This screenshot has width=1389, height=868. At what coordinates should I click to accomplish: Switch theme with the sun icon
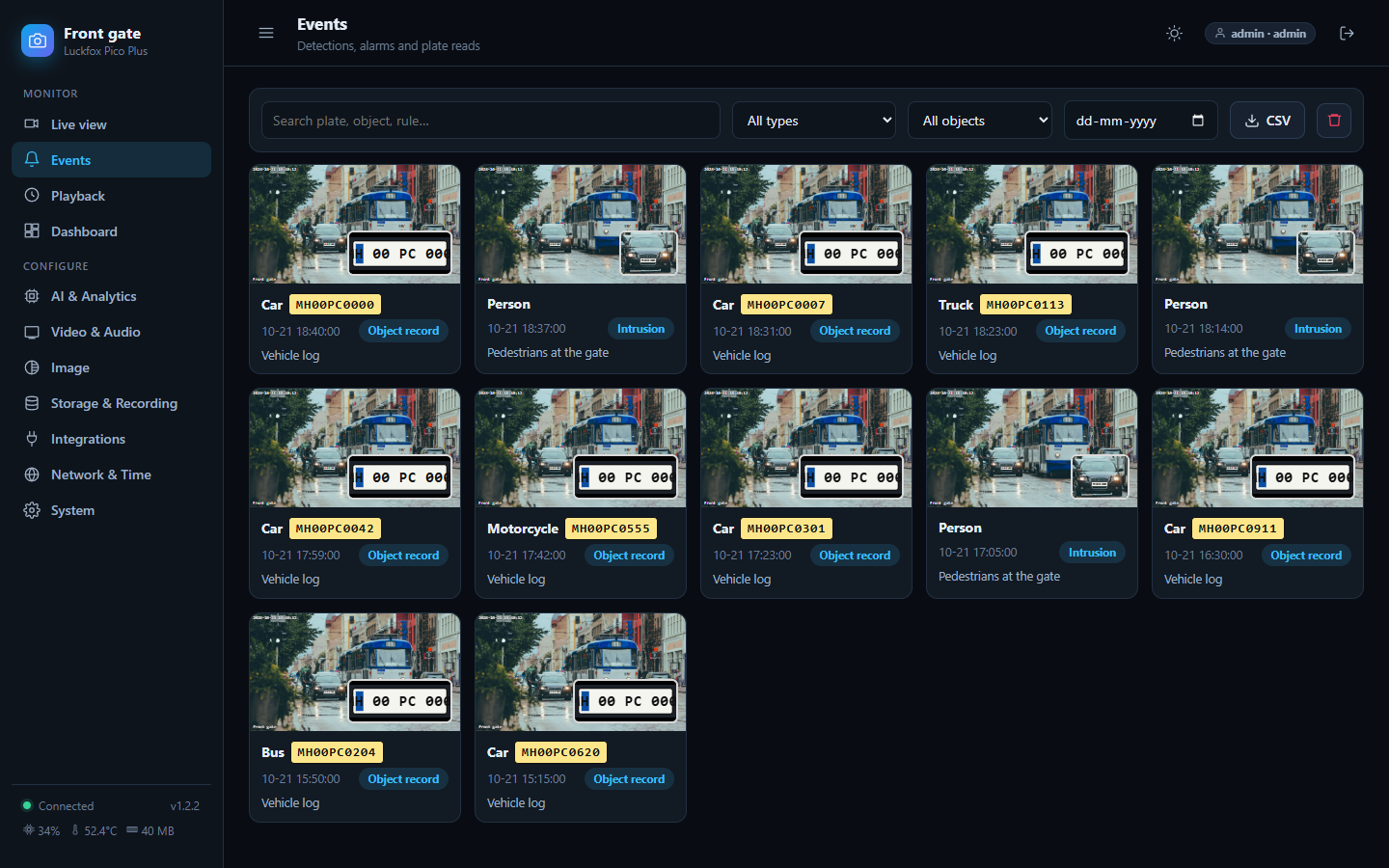[x=1174, y=33]
